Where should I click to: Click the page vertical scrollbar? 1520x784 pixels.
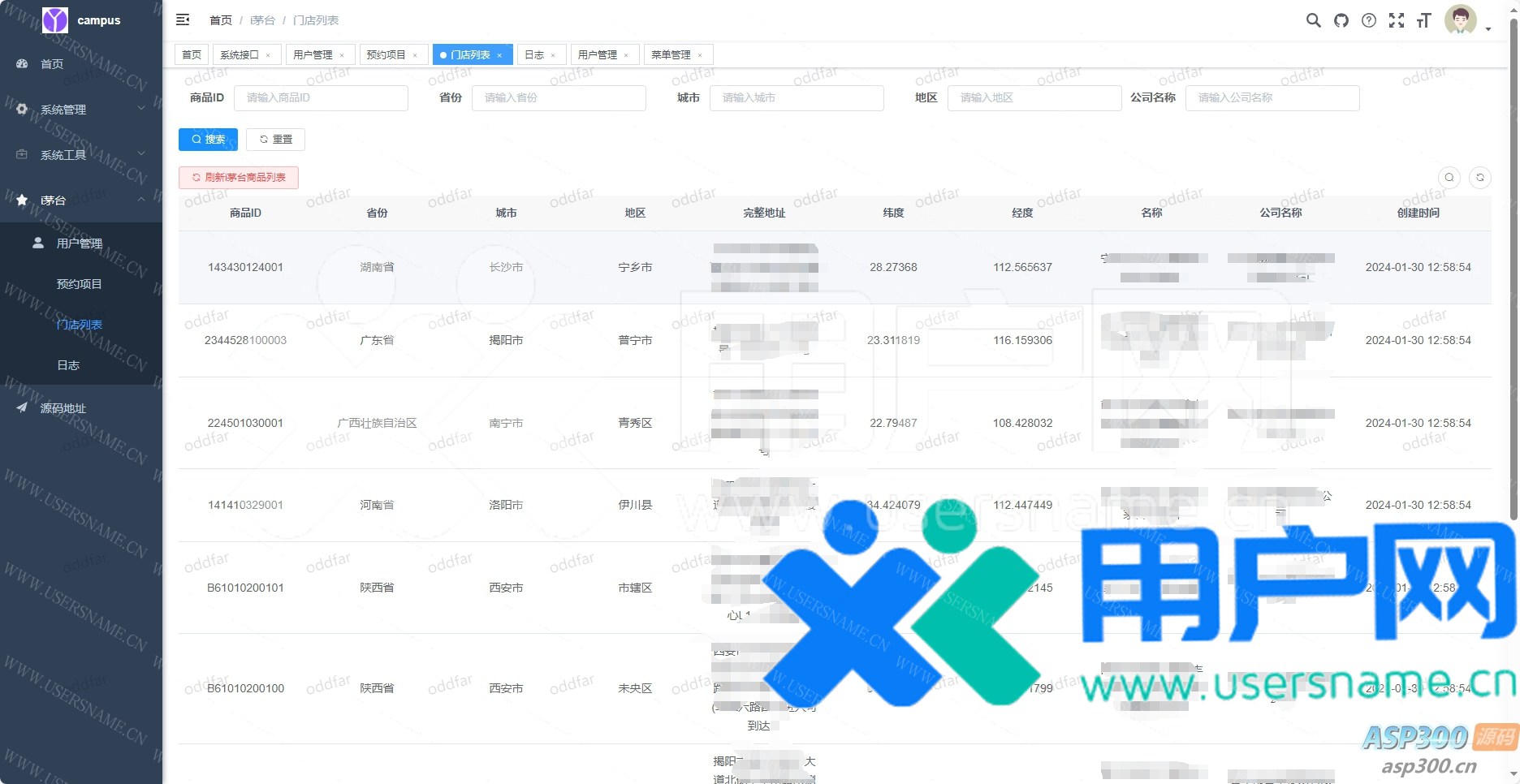1514,268
